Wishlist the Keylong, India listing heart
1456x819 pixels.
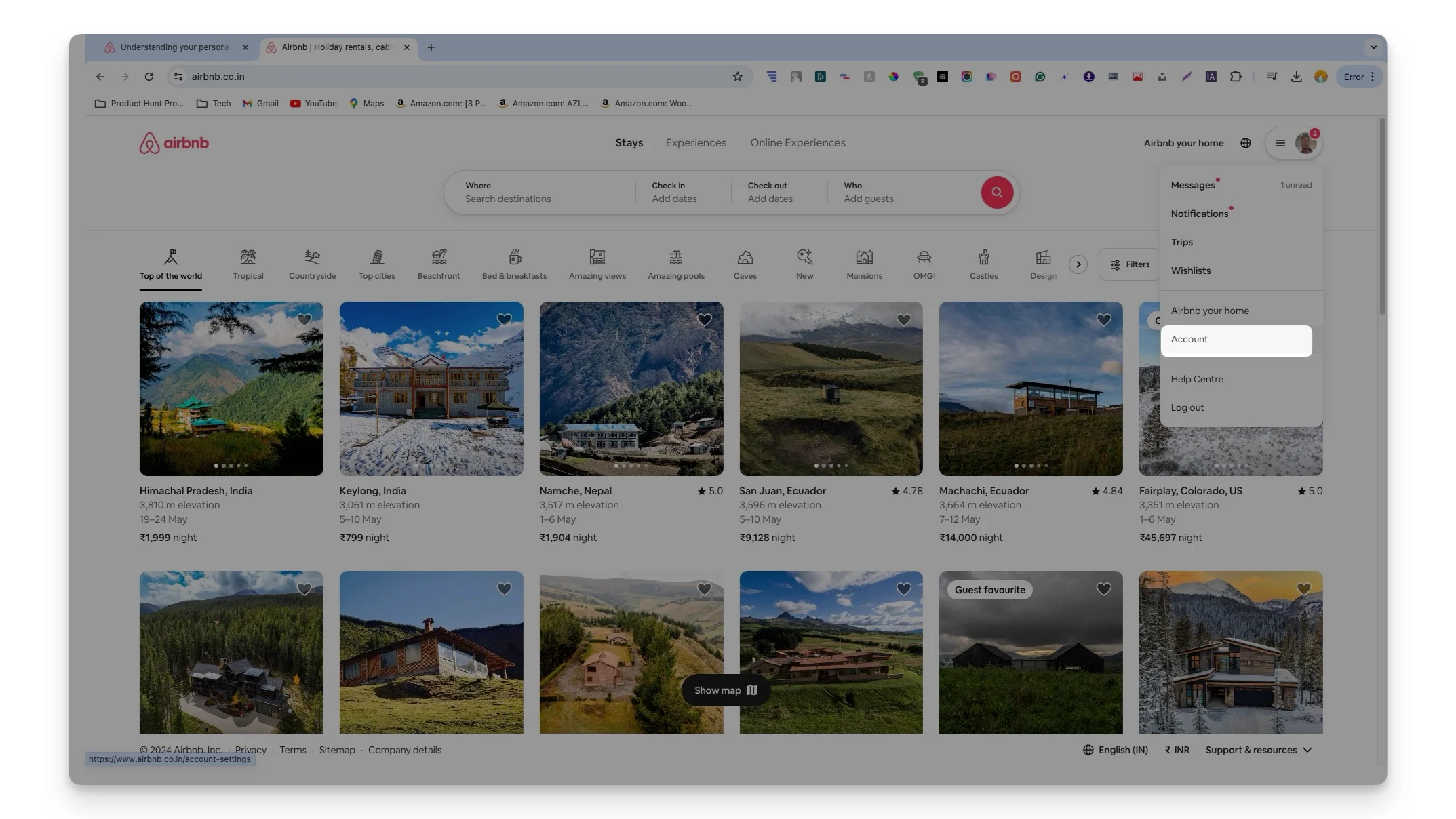[x=504, y=319]
